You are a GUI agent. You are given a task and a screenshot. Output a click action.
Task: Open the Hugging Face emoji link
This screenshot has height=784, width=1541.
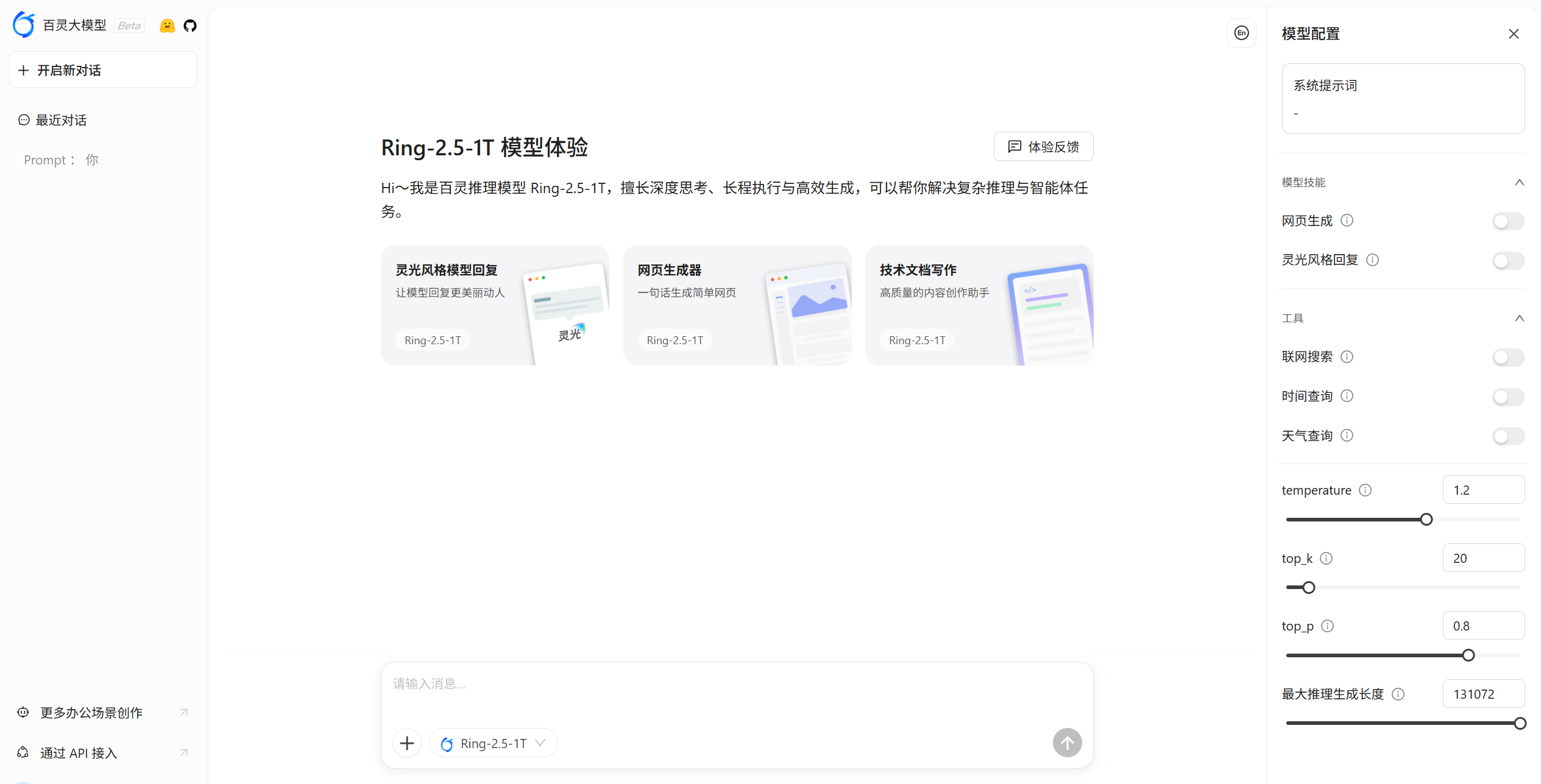[x=167, y=26]
